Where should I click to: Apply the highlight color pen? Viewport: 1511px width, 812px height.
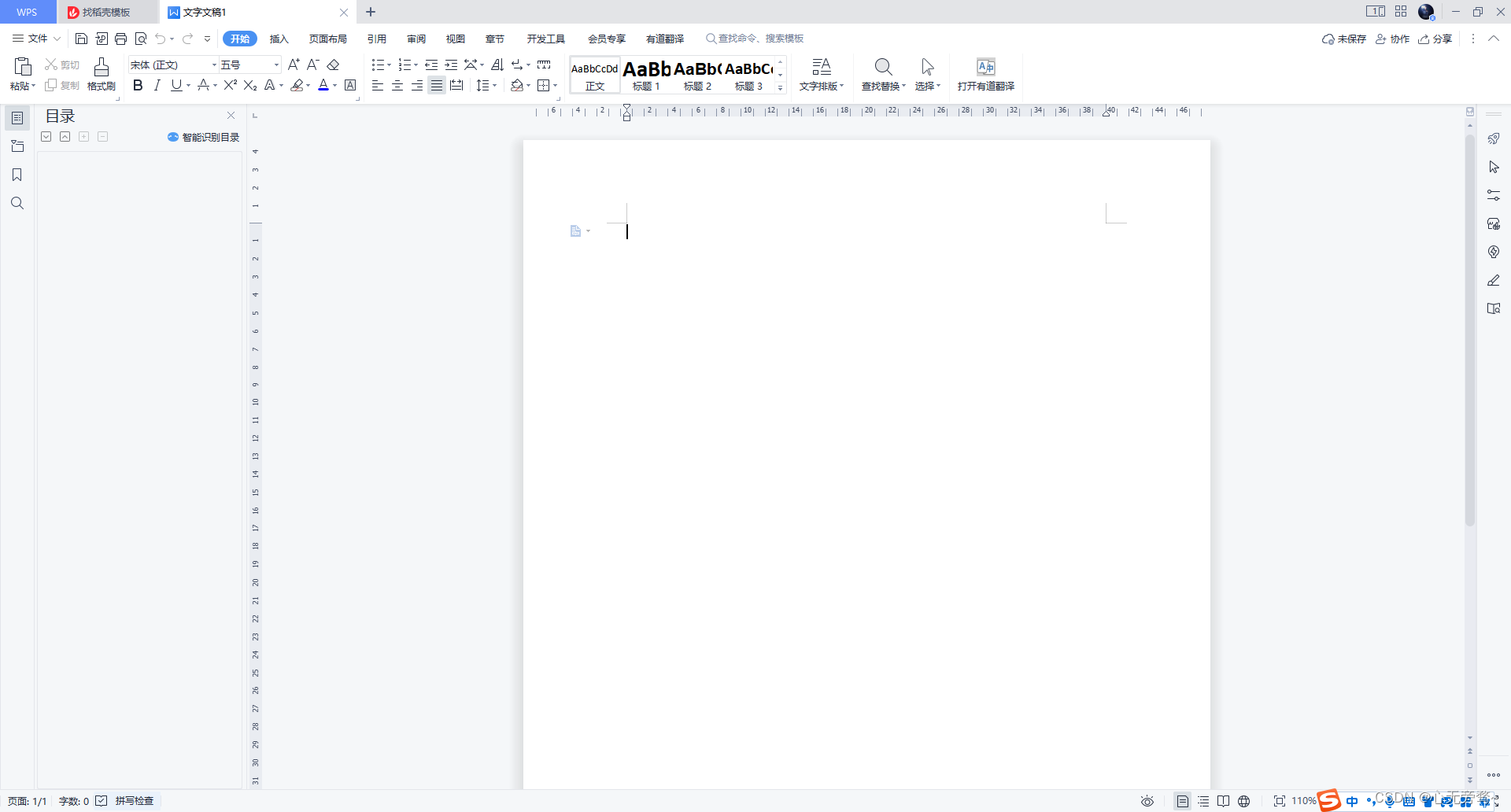pyautogui.click(x=297, y=85)
